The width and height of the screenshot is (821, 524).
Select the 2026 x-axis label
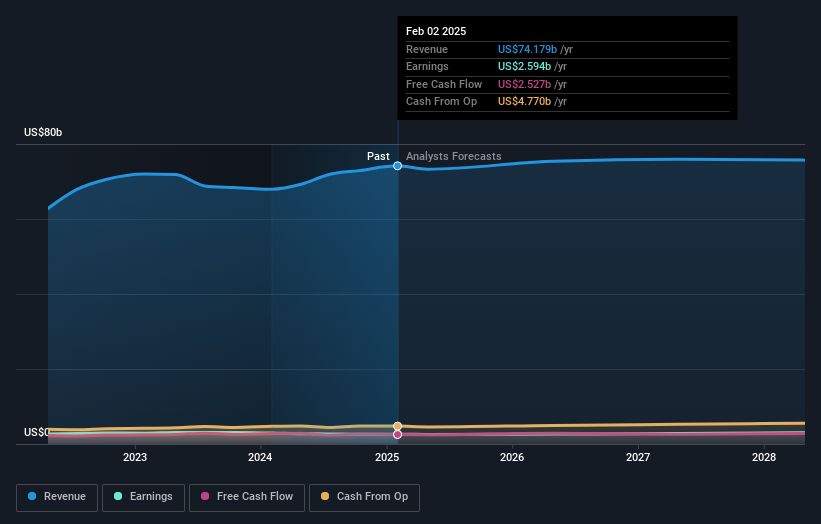(512, 457)
